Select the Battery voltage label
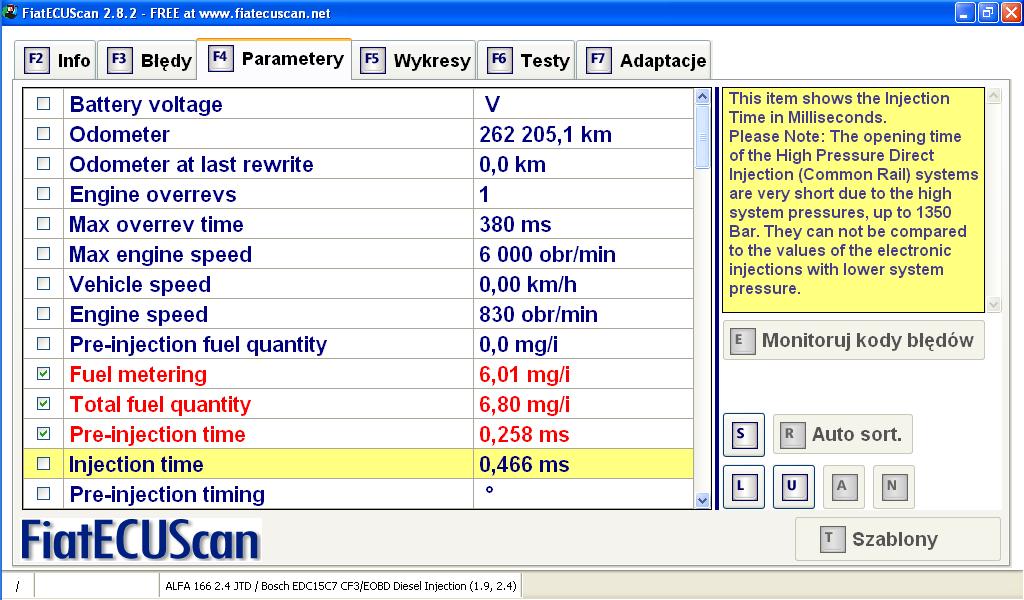 (146, 104)
